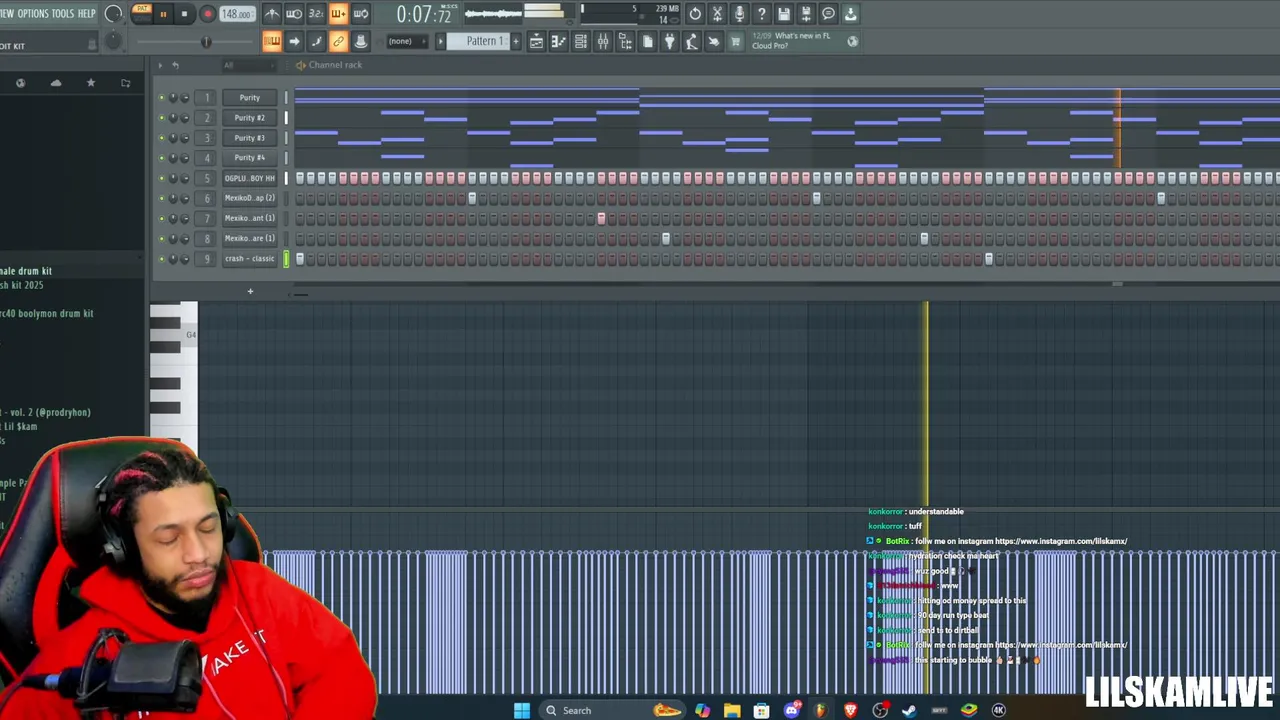1280x720 pixels.
Task: Click the export/render download icon
Action: pos(850,14)
